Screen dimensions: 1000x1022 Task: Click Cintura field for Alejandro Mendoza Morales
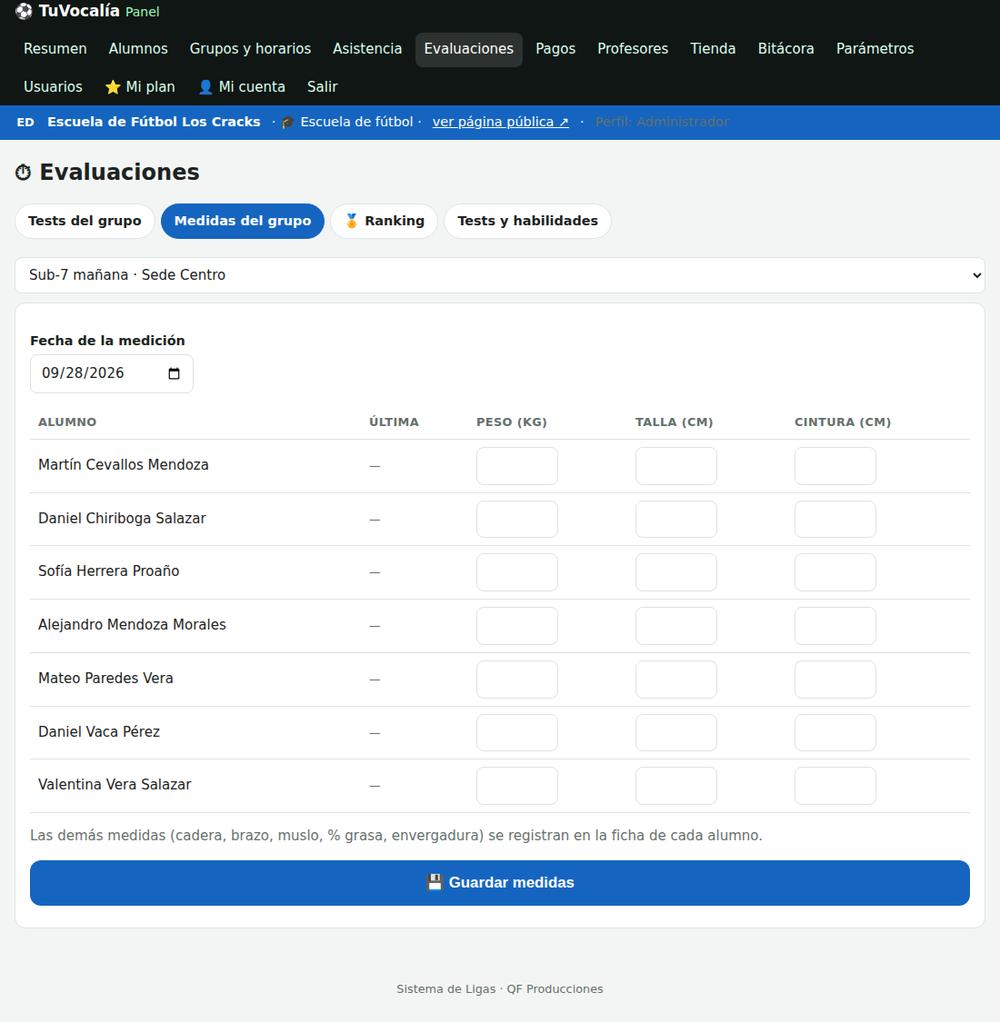pos(835,626)
